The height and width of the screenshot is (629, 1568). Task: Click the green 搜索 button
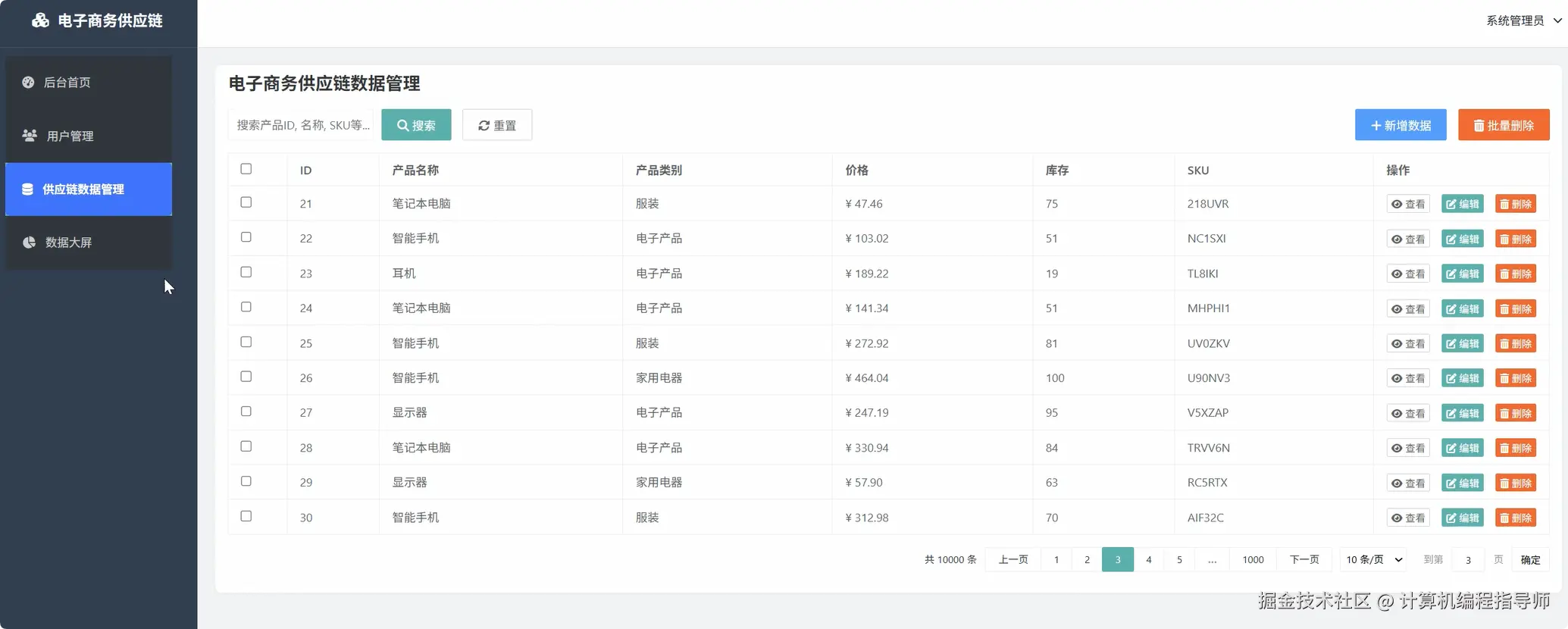coord(416,125)
